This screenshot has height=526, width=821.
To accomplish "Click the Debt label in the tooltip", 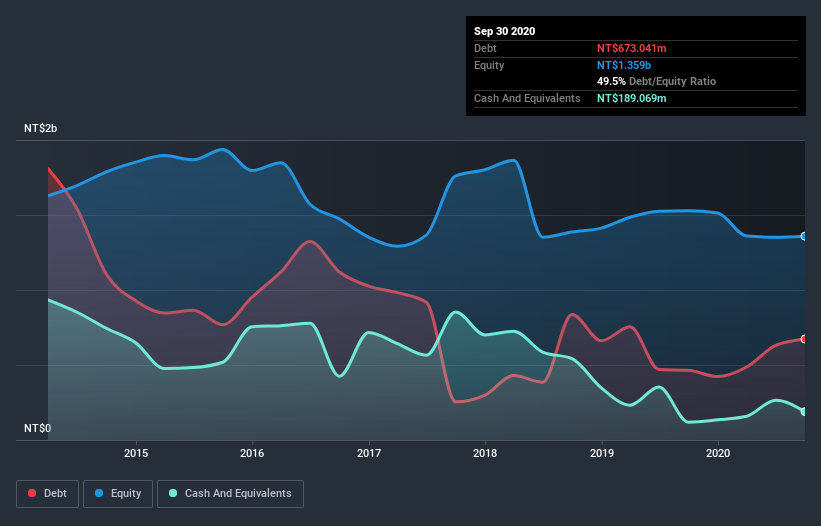I will 485,48.
